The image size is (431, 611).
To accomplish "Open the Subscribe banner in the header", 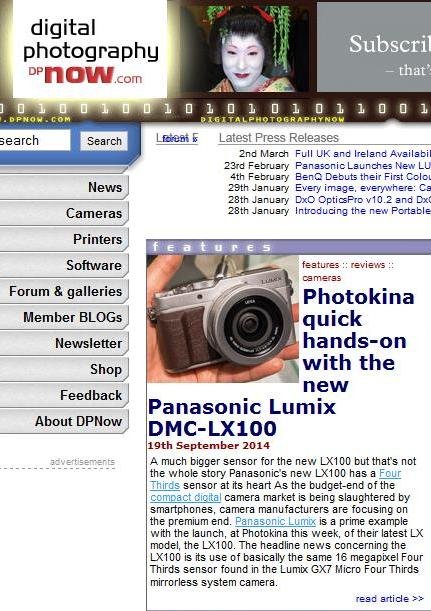I will [374, 47].
